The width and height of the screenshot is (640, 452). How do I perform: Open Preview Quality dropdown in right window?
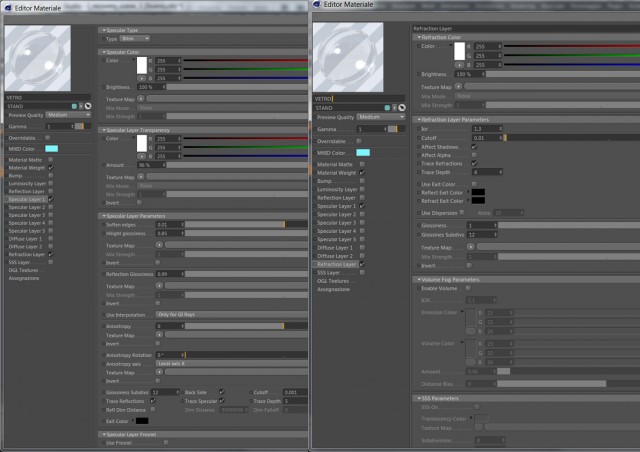point(381,117)
